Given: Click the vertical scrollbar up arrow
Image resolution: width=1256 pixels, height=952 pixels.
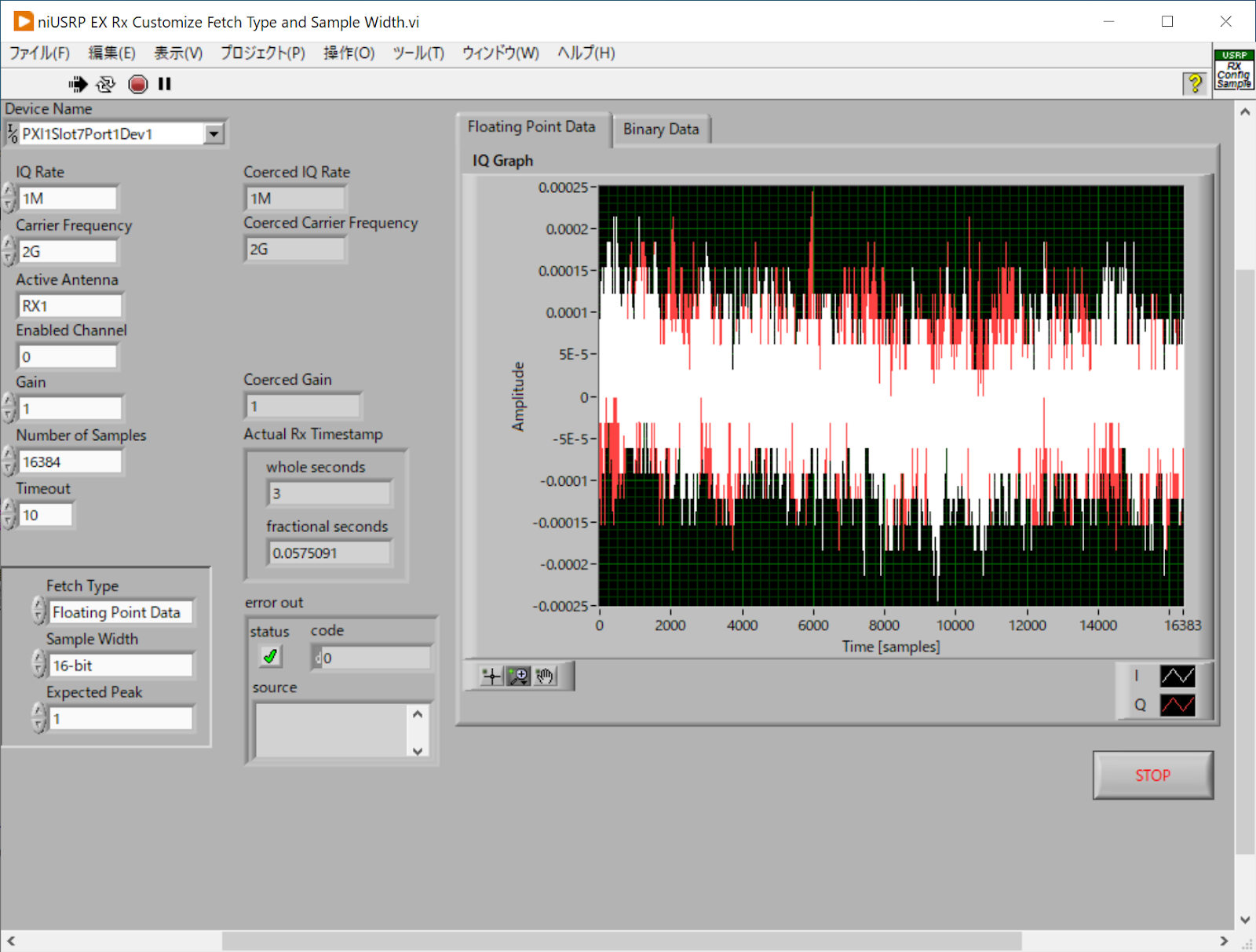Looking at the screenshot, I should [x=1245, y=111].
